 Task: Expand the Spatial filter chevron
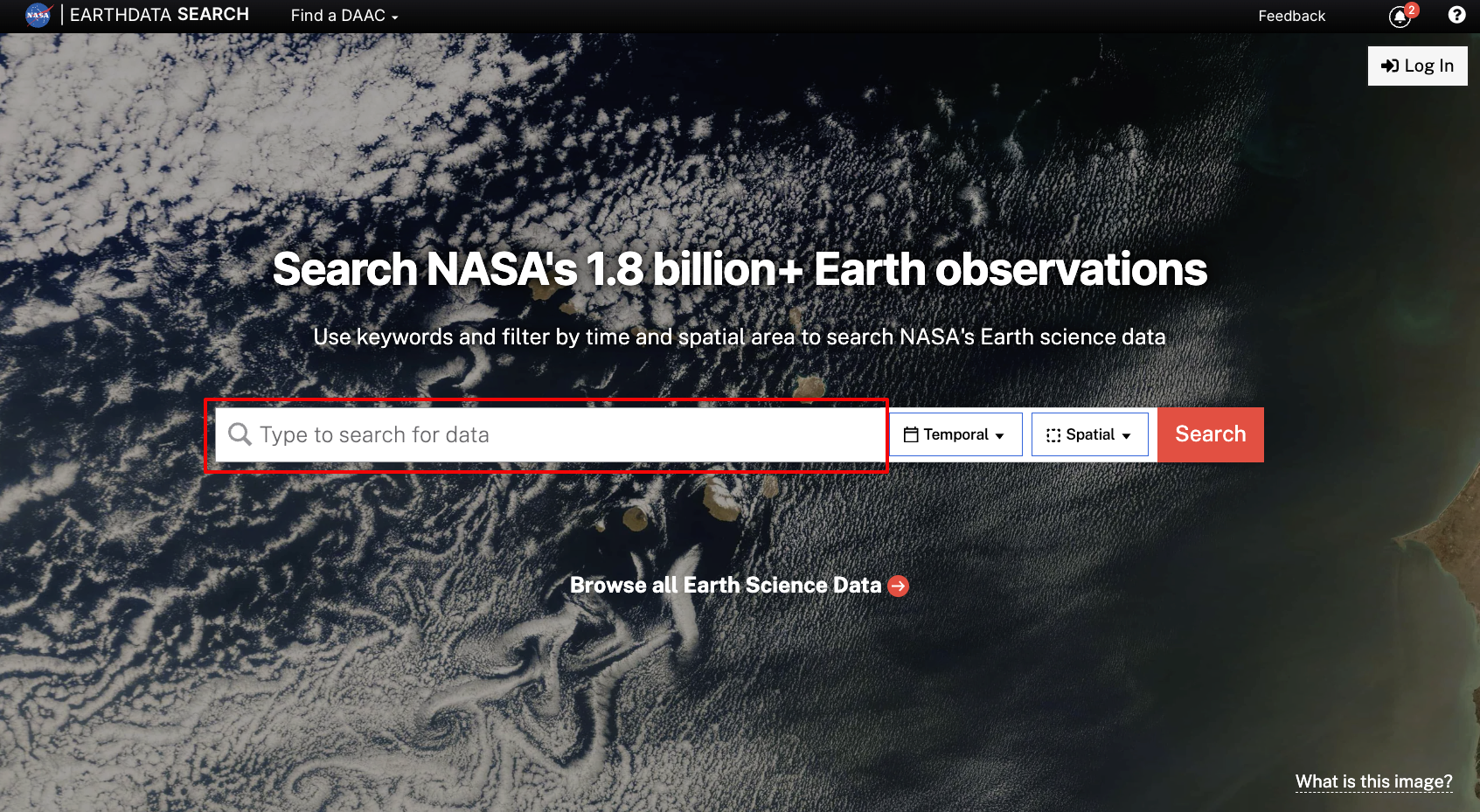point(1127,435)
